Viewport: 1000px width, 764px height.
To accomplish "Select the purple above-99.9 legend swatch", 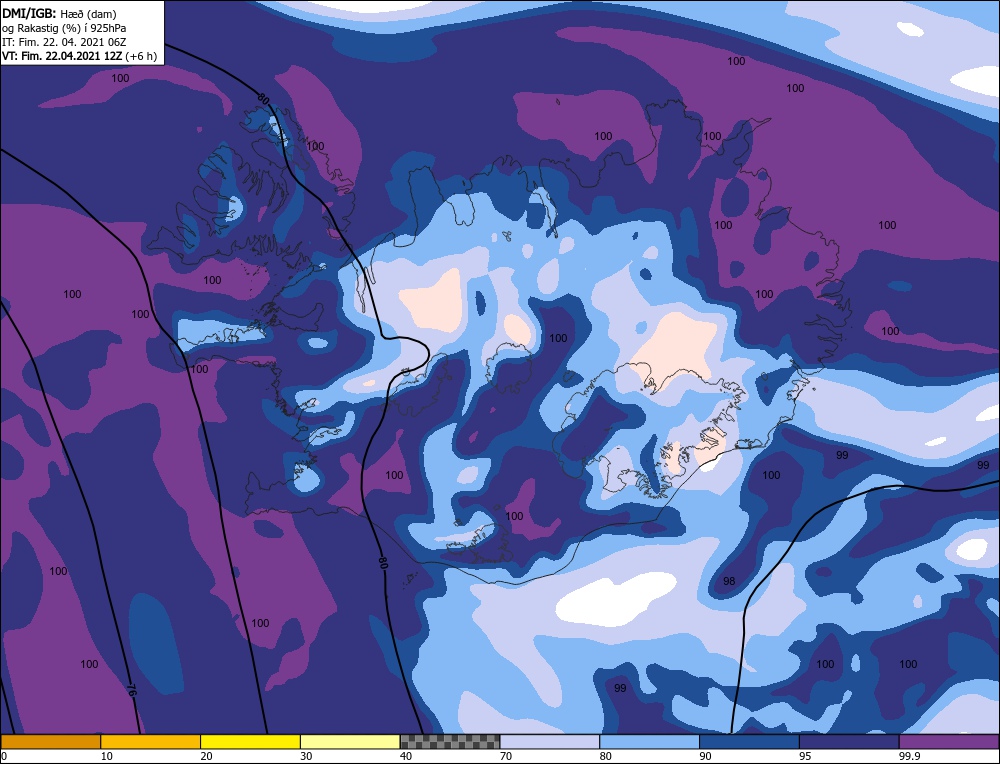I will click(949, 742).
